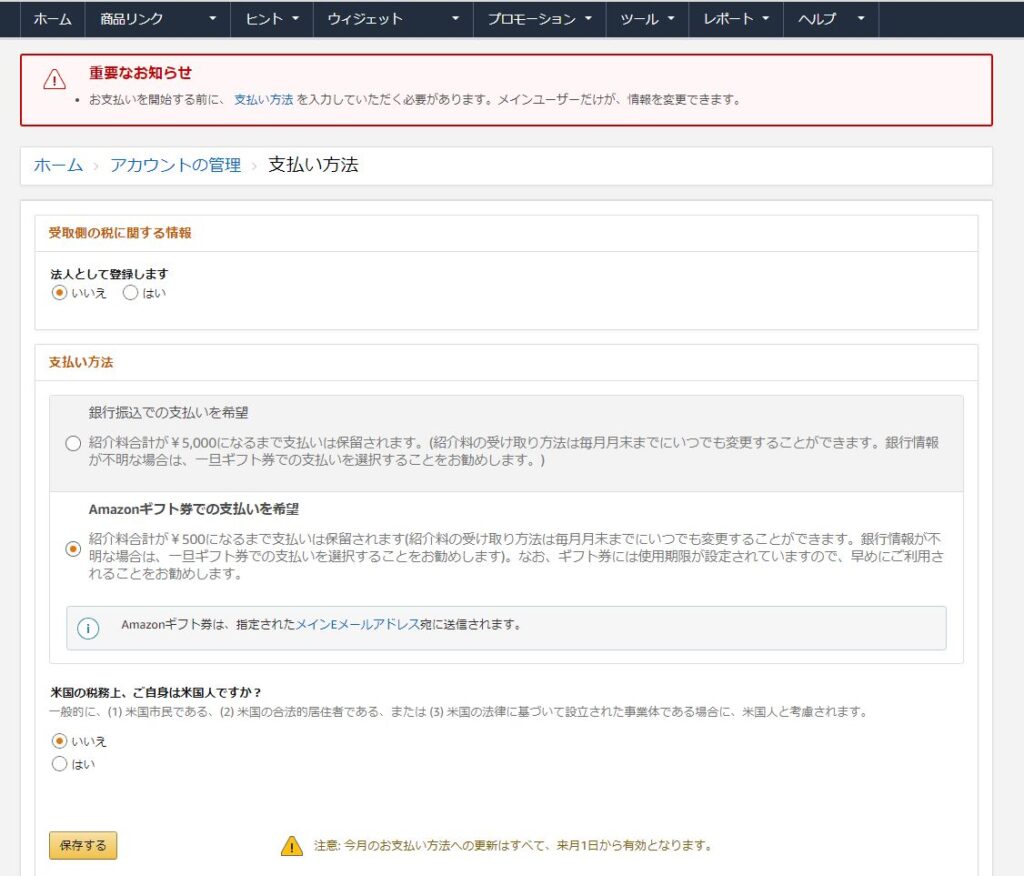
Task: Open the レポート menu
Action: (x=728, y=19)
